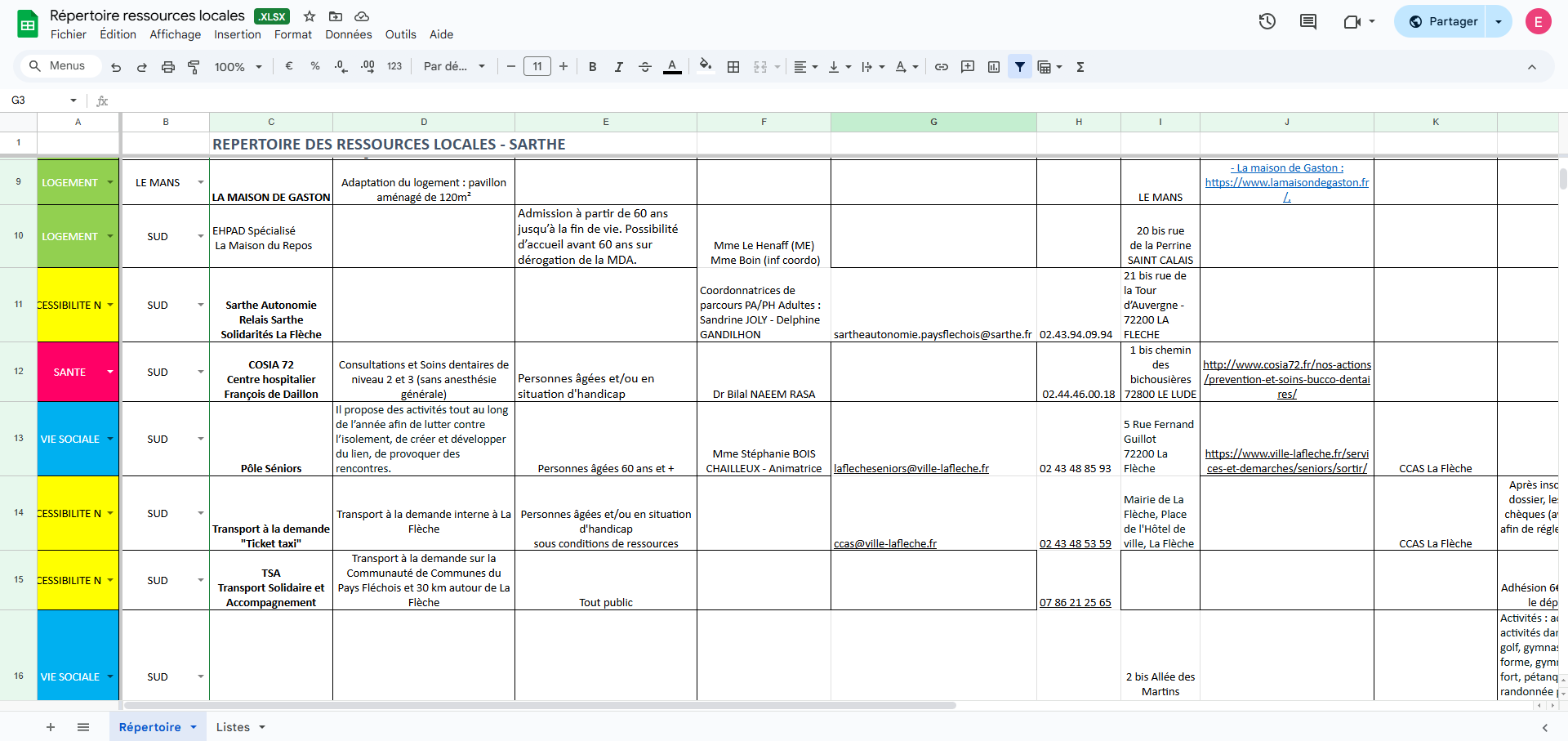Open the laflecheseniors@ville-lafleche.fr email link
This screenshot has width=1568, height=741.
coord(911,469)
